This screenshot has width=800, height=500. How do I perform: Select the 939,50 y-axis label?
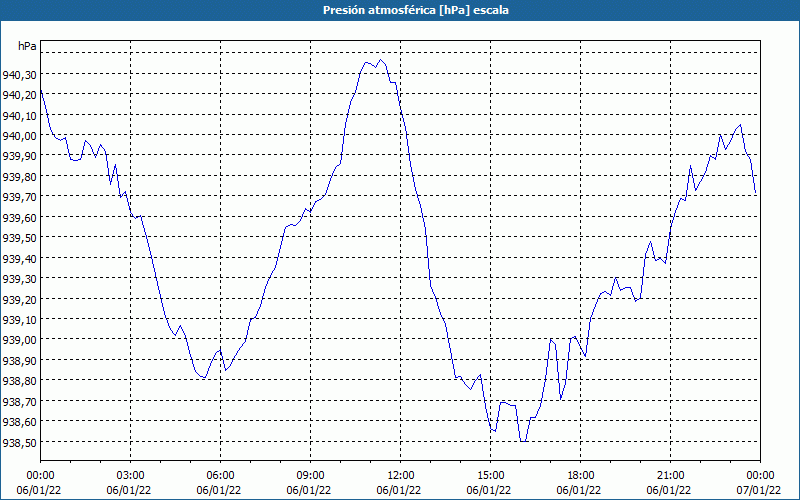pyautogui.click(x=19, y=238)
